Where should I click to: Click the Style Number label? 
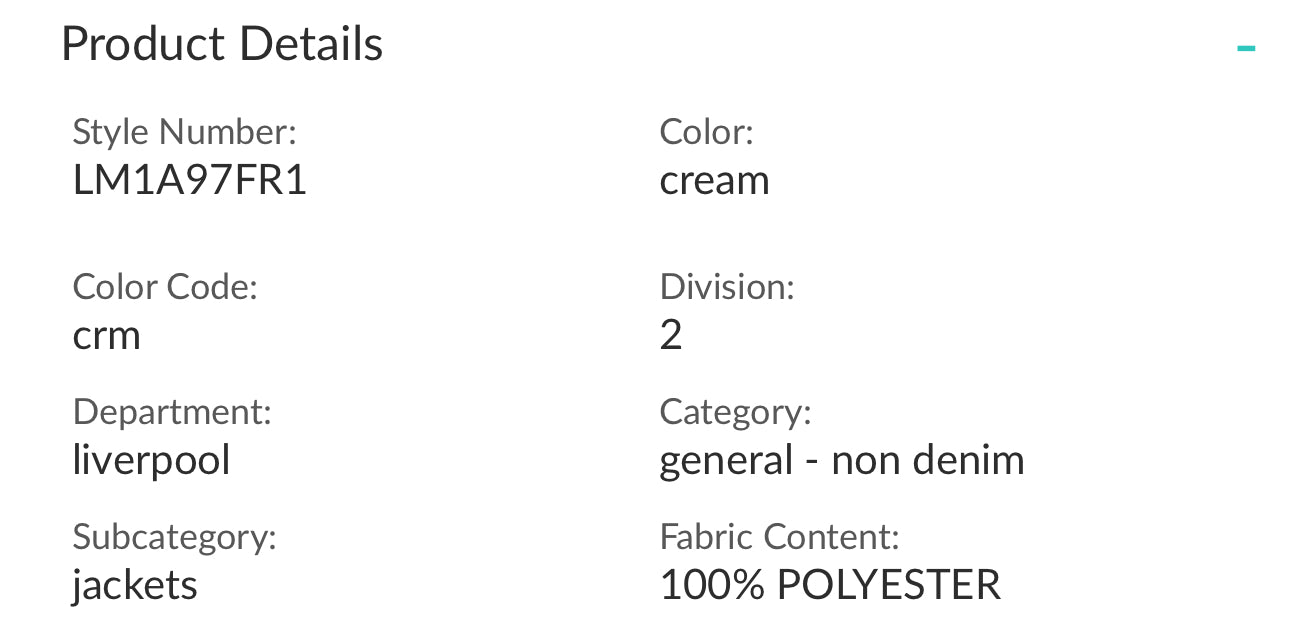pyautogui.click(x=185, y=132)
